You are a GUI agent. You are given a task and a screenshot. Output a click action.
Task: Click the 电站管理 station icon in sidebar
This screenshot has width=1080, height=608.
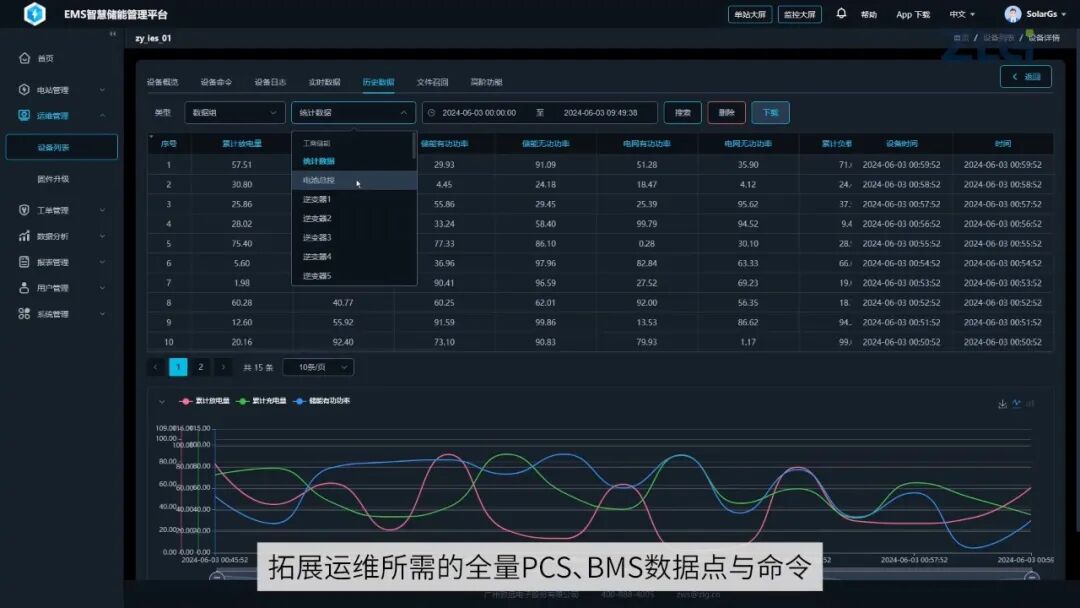(24, 90)
